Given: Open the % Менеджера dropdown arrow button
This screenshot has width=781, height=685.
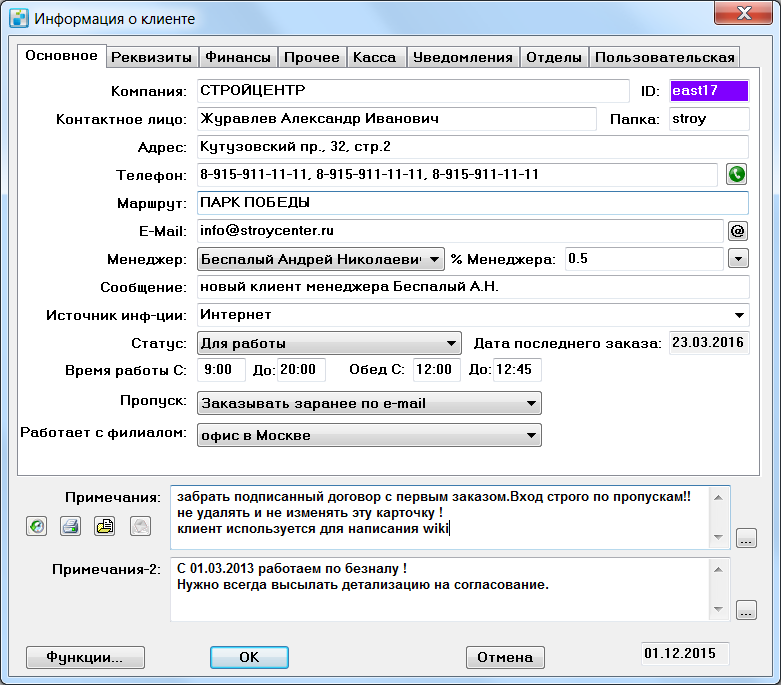Looking at the screenshot, I should coord(738,259).
